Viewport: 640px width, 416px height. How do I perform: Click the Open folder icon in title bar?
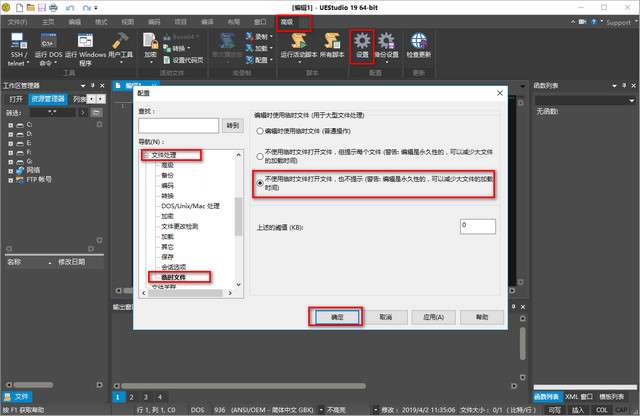pos(30,7)
